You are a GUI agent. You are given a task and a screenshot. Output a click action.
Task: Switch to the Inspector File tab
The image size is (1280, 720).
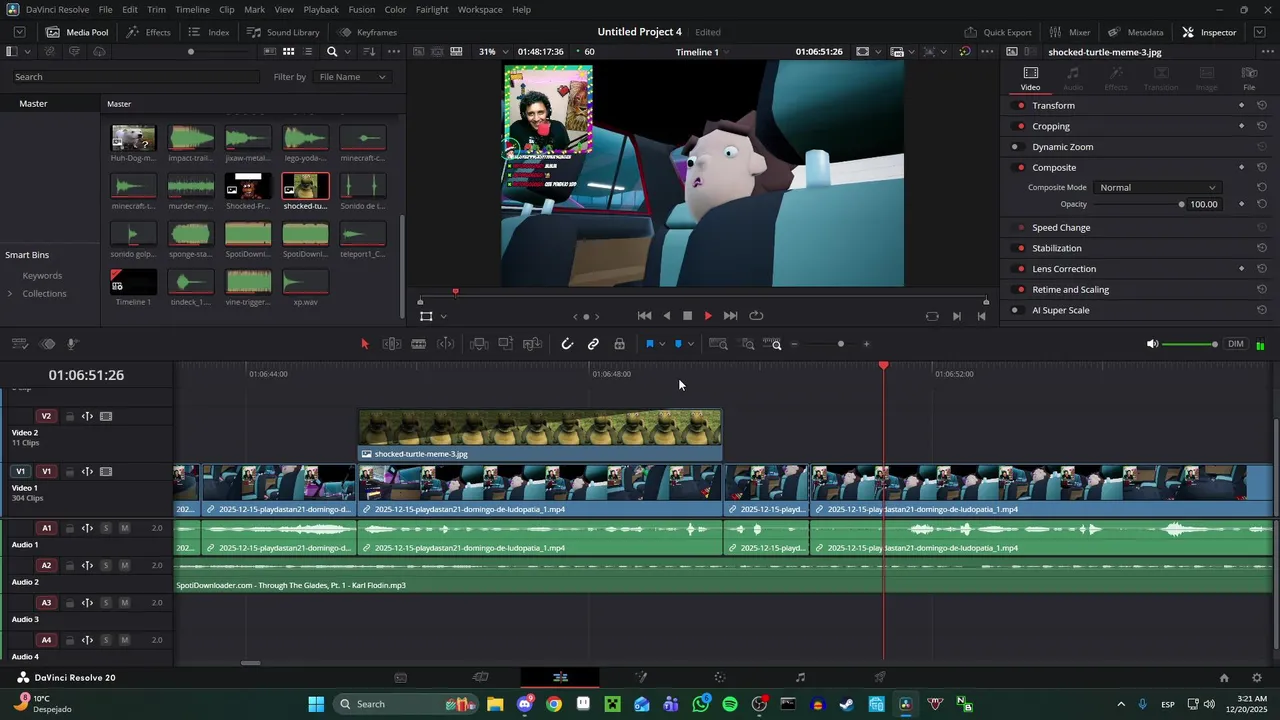click(1249, 78)
